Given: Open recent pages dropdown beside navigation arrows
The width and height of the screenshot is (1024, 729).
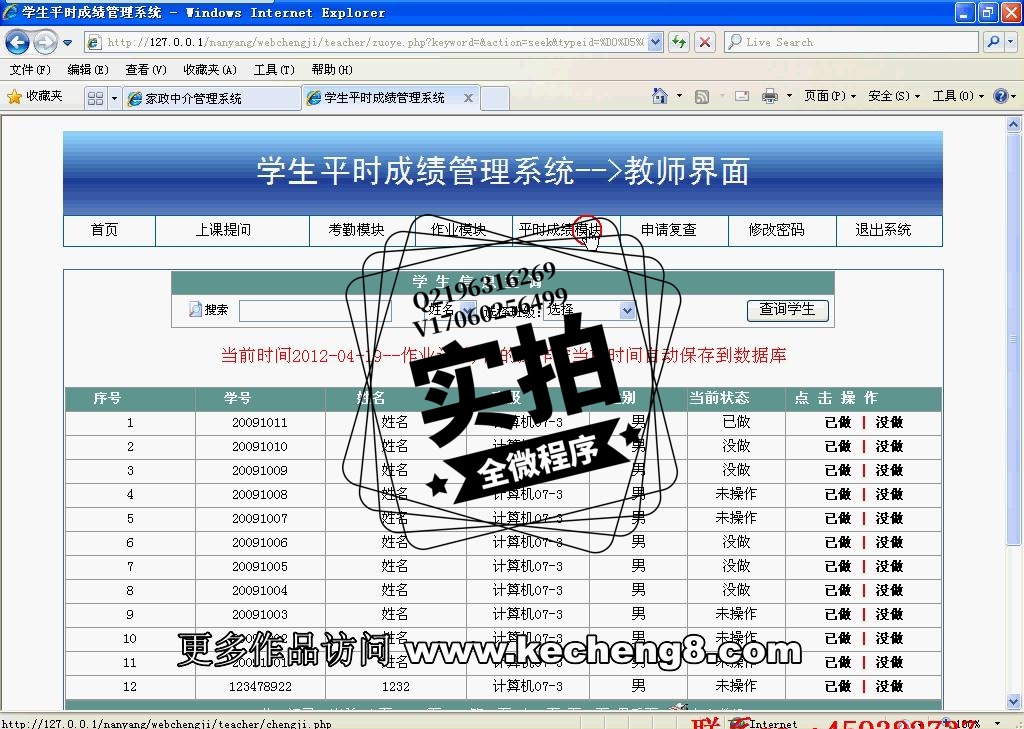Looking at the screenshot, I should [x=67, y=42].
